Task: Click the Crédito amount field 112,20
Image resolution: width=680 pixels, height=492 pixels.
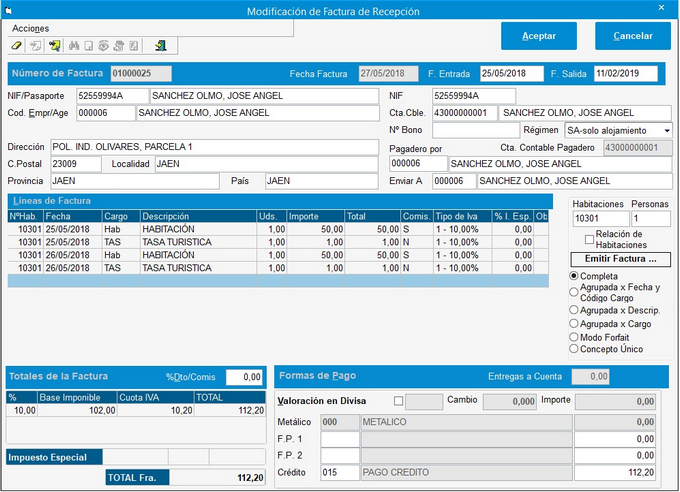Action: coord(615,472)
